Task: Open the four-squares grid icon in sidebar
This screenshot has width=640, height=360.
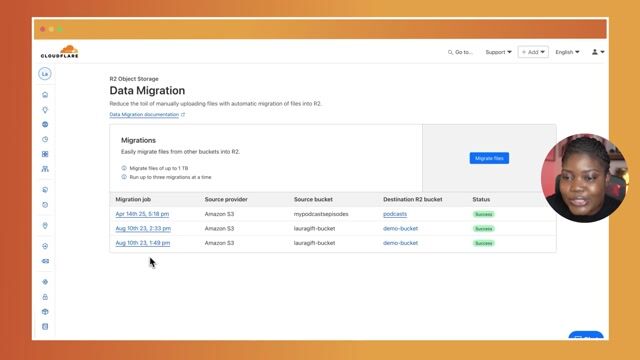Action: (x=45, y=154)
